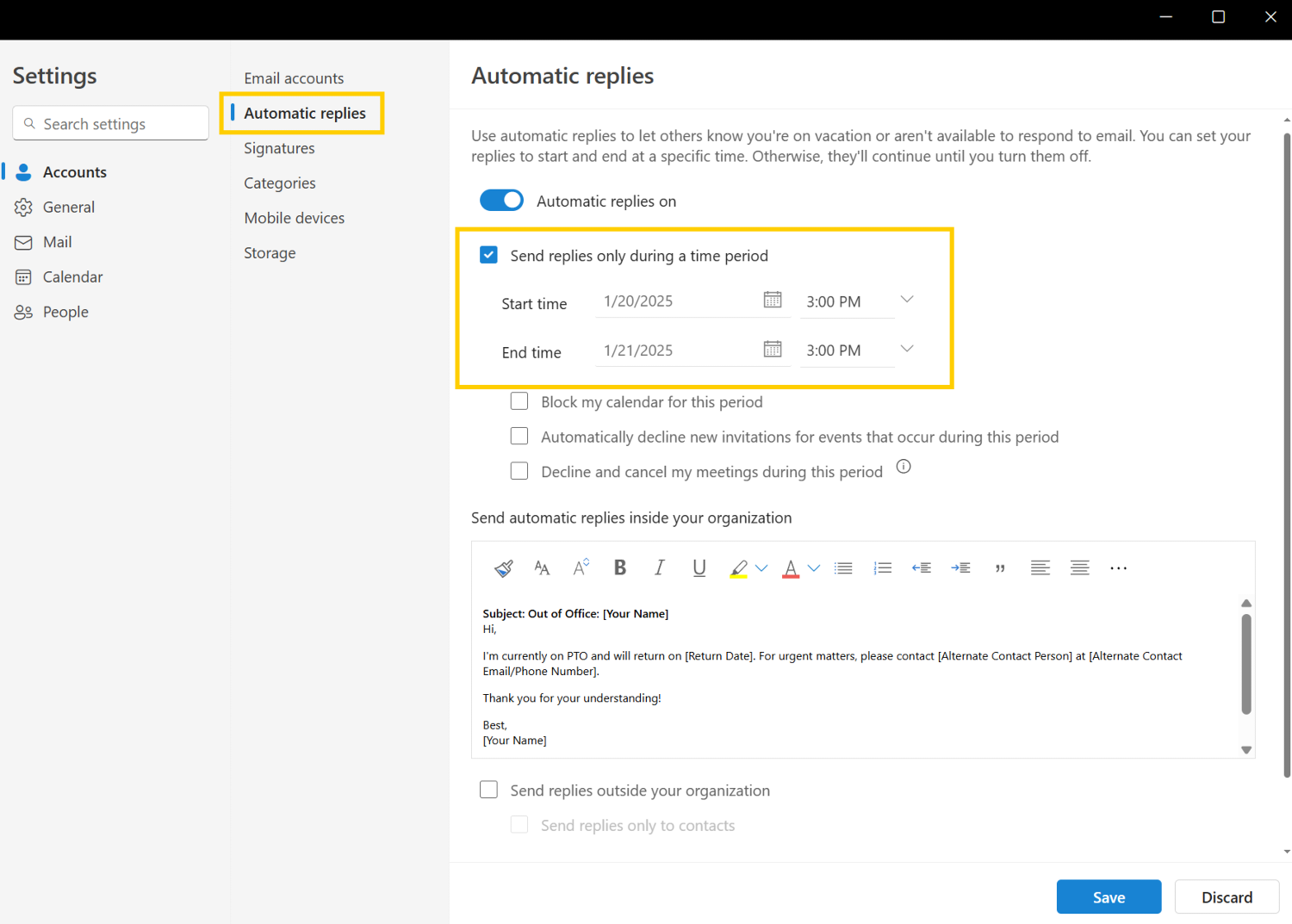This screenshot has height=924, width=1292.
Task: Enable Block my calendar for this period
Action: [x=519, y=400]
